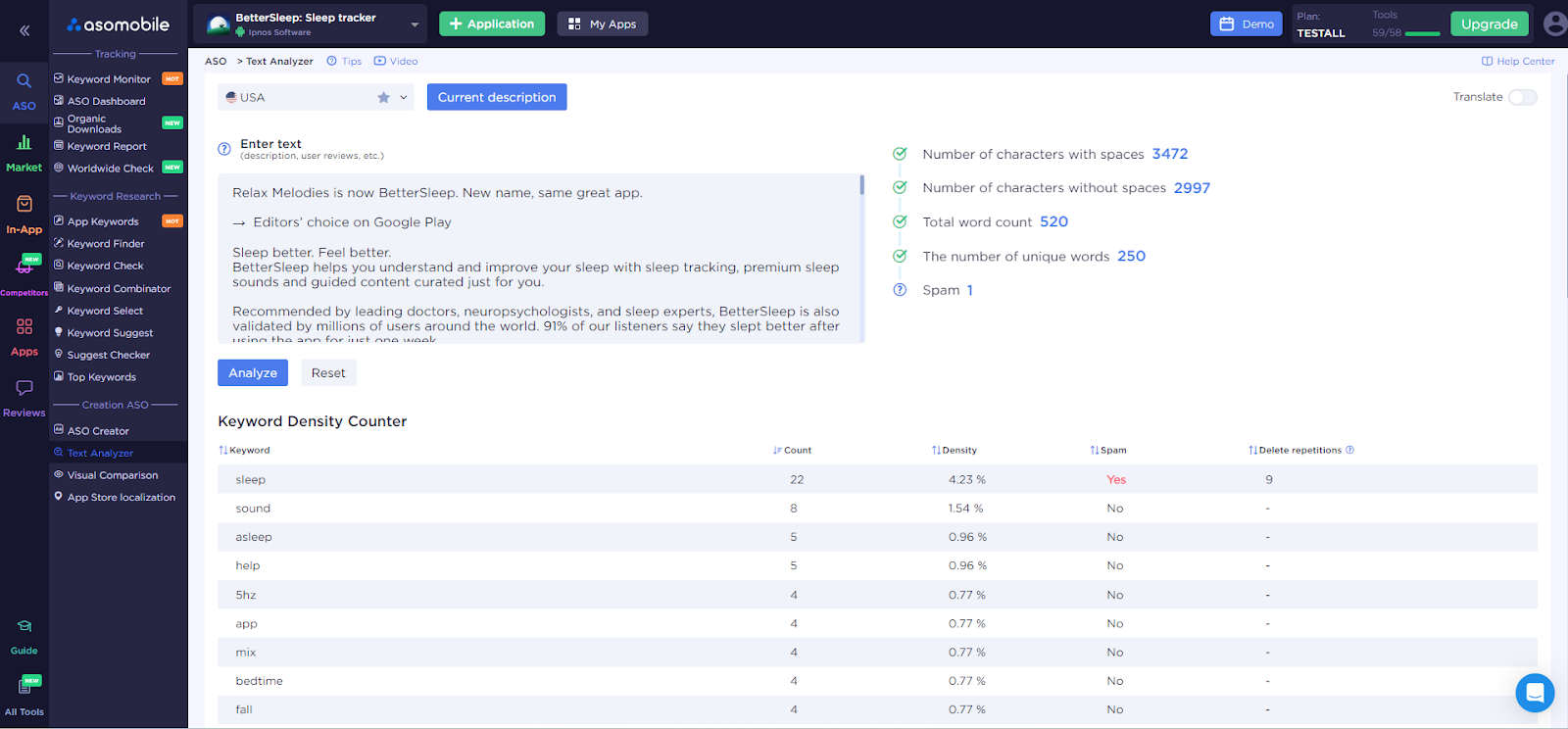
Task: Open Worldwide Check in the sidebar
Action: [x=110, y=168]
